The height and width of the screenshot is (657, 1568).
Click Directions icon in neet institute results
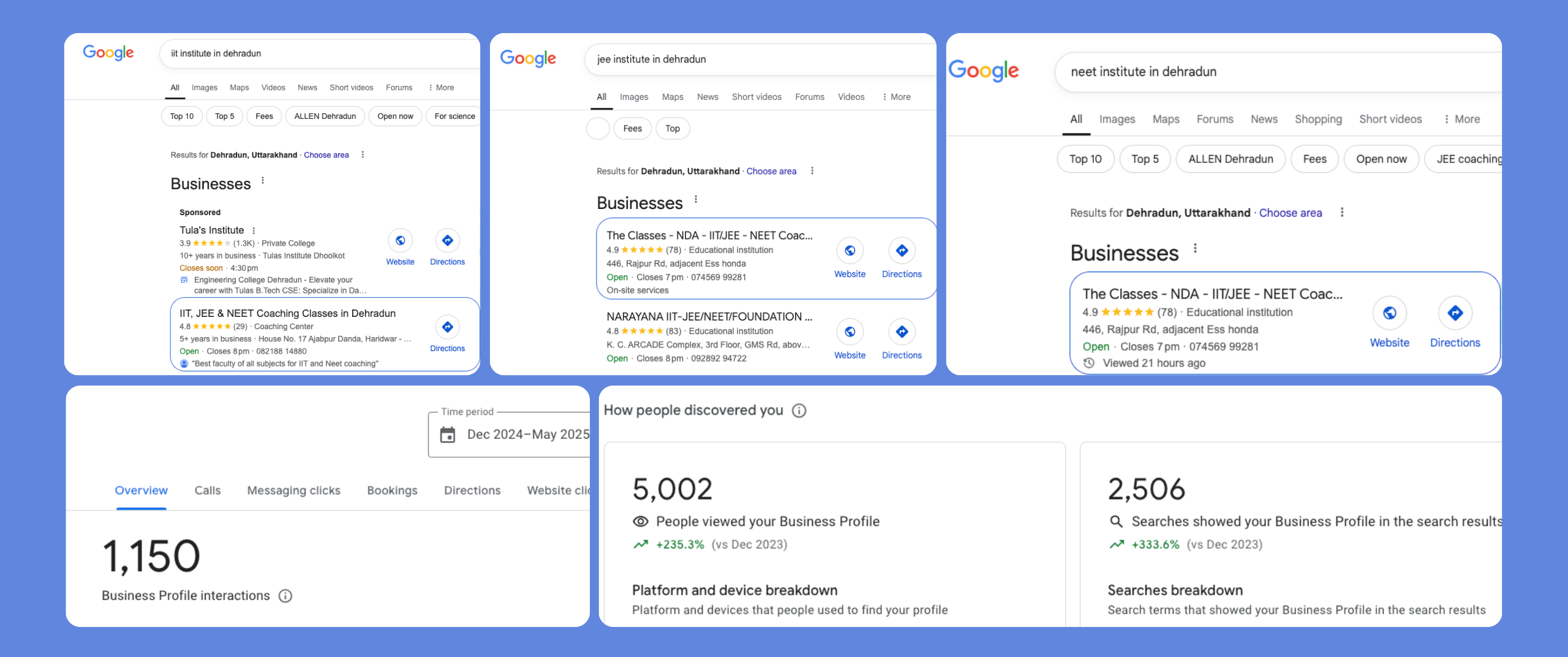point(1455,314)
